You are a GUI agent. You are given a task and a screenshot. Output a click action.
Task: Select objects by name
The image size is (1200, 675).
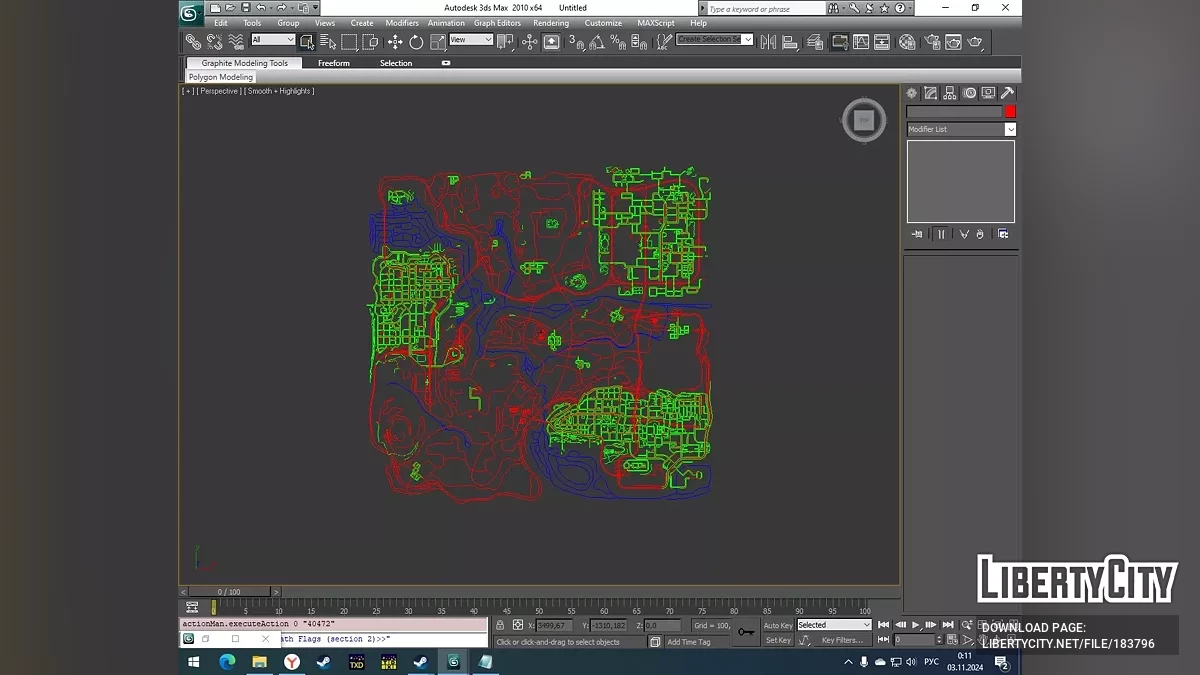coord(330,41)
